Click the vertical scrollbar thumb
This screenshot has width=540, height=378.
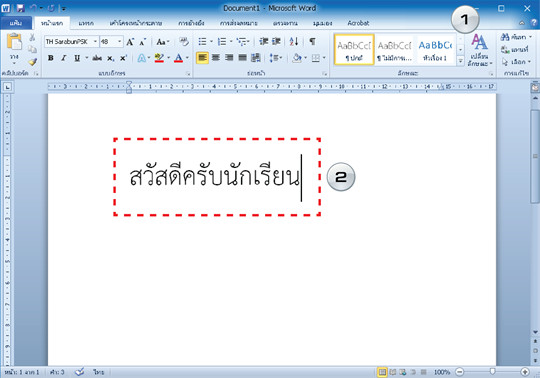(535, 157)
